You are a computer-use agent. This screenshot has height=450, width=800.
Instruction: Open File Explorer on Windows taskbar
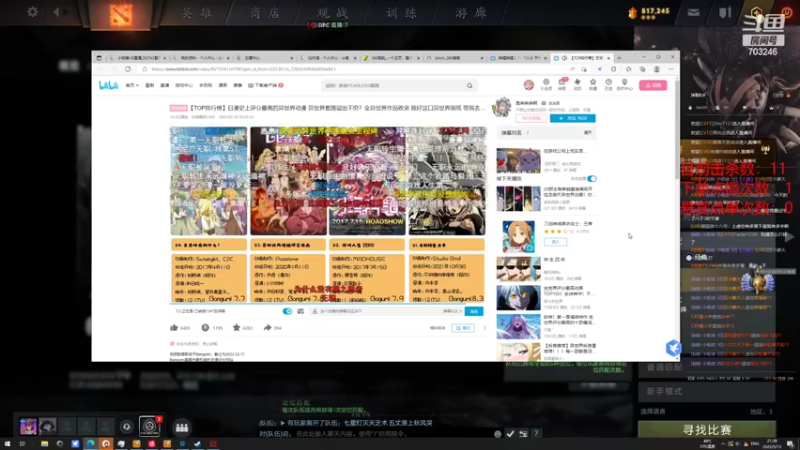click(x=44, y=444)
